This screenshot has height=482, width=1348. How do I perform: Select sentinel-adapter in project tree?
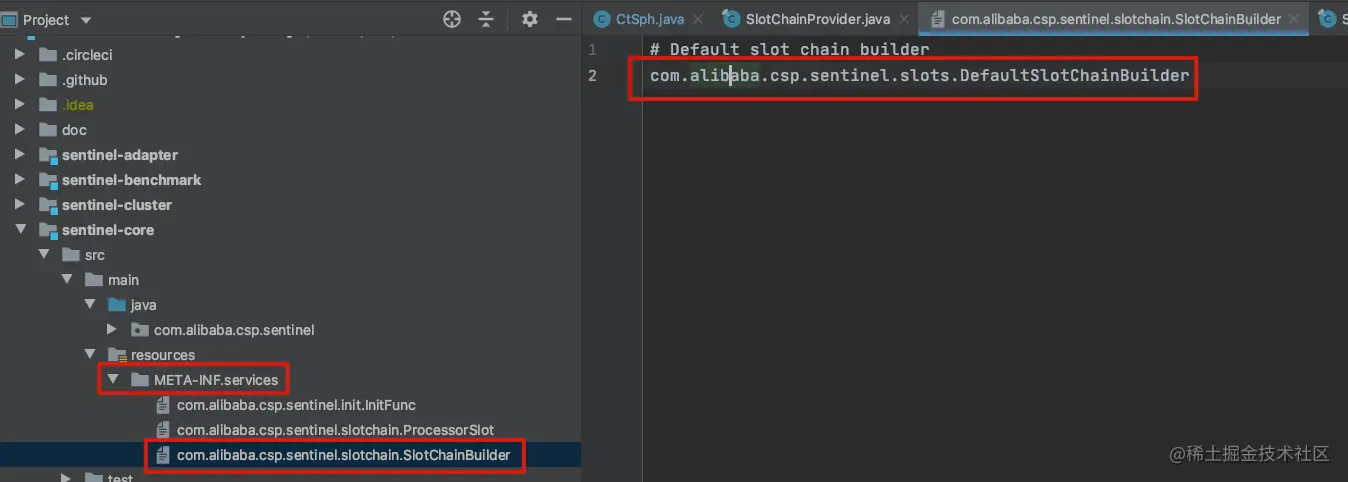pos(120,155)
